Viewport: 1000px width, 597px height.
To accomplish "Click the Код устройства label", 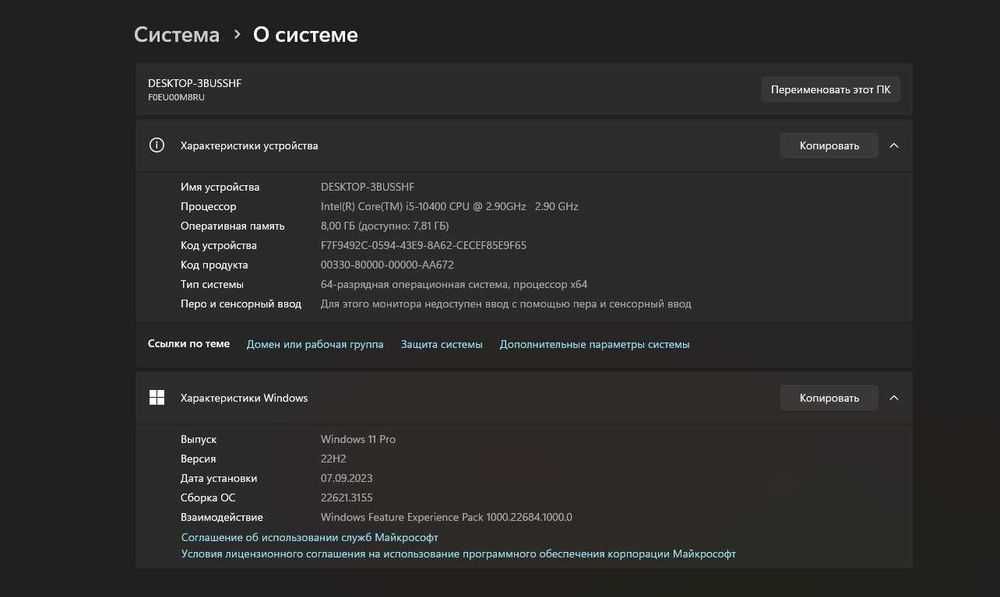I will coord(218,245).
